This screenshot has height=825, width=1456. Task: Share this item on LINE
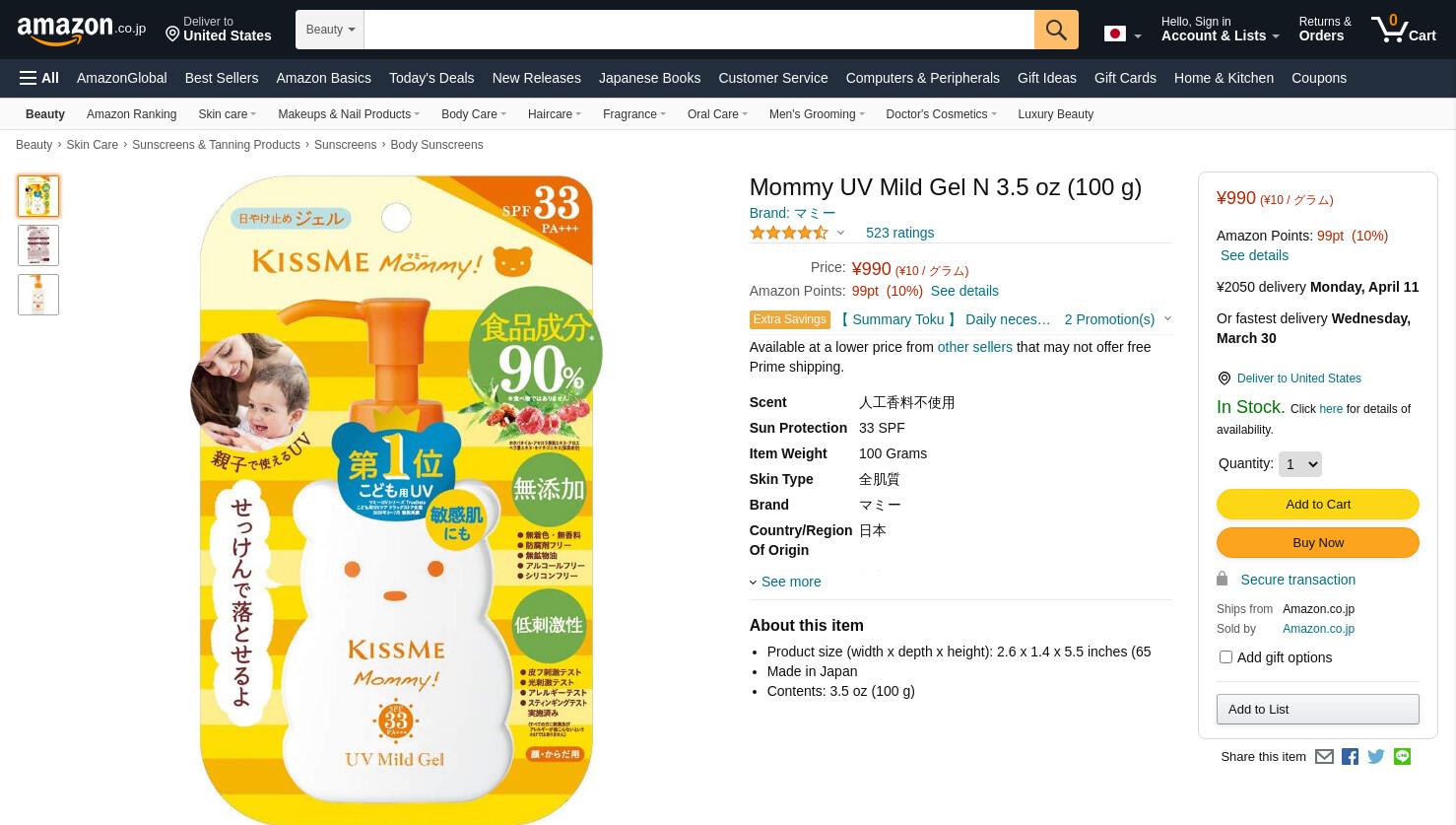[x=1402, y=756]
